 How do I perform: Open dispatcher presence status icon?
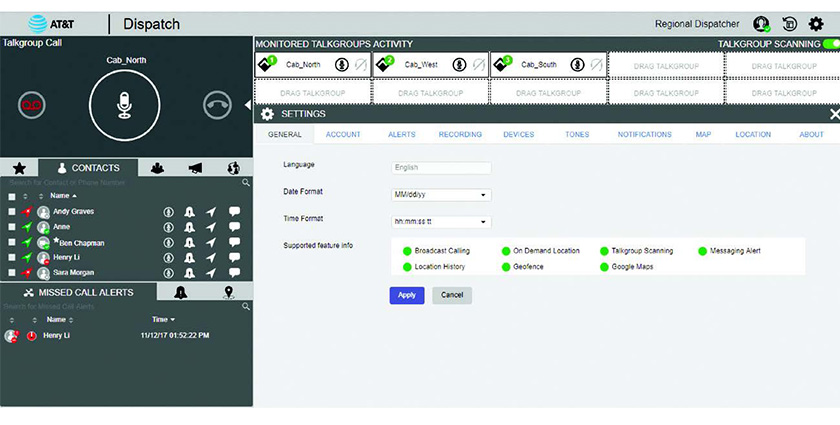pyautogui.click(x=761, y=24)
